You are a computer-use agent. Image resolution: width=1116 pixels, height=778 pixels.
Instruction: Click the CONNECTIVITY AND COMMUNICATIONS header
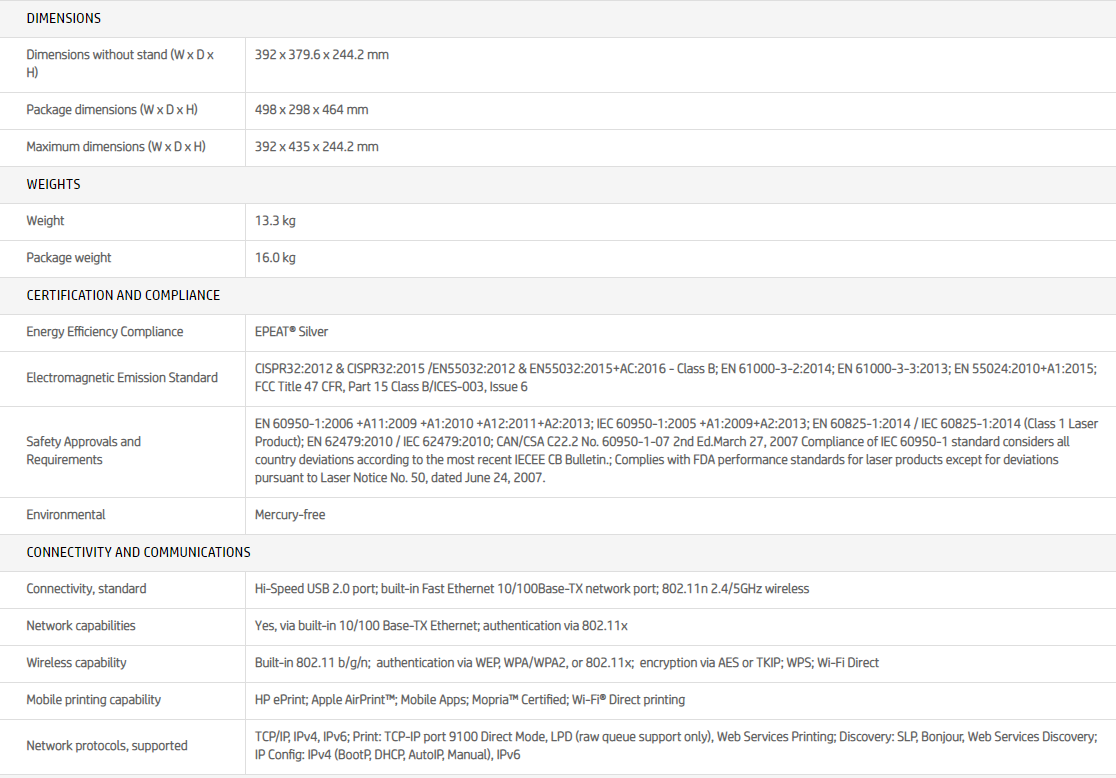138,552
